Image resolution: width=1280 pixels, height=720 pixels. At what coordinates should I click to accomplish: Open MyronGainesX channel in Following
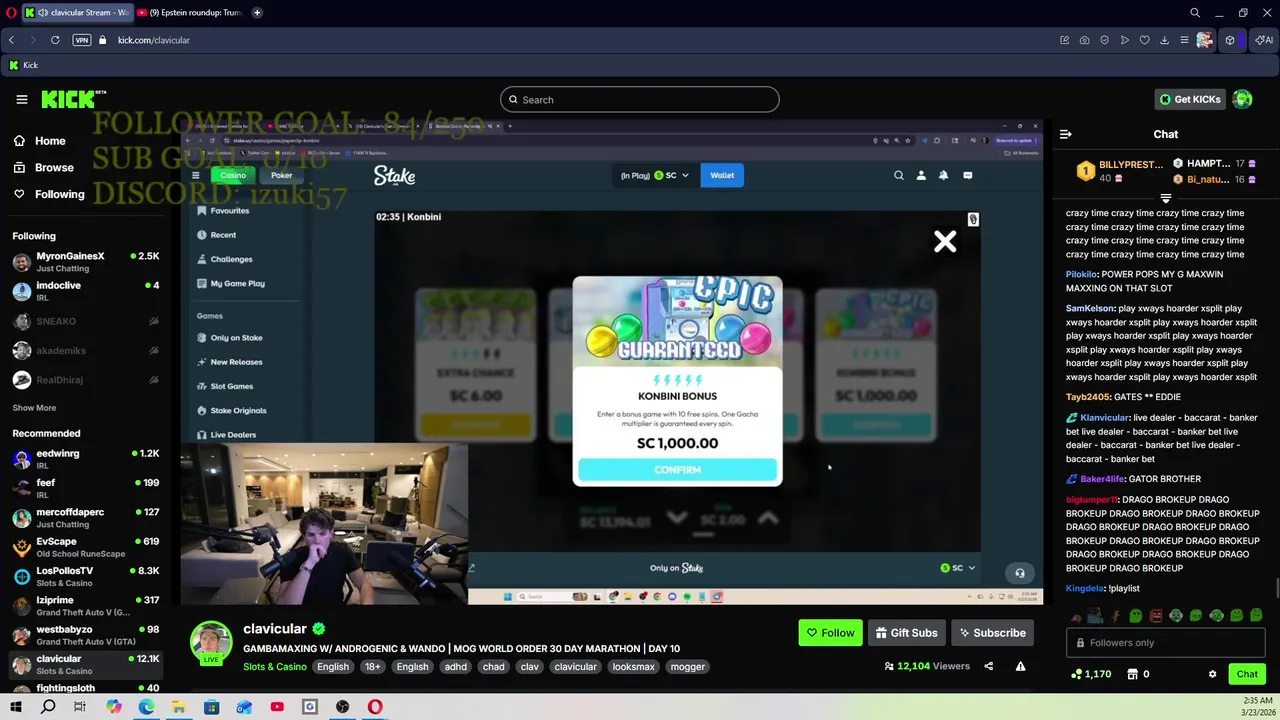click(x=86, y=262)
